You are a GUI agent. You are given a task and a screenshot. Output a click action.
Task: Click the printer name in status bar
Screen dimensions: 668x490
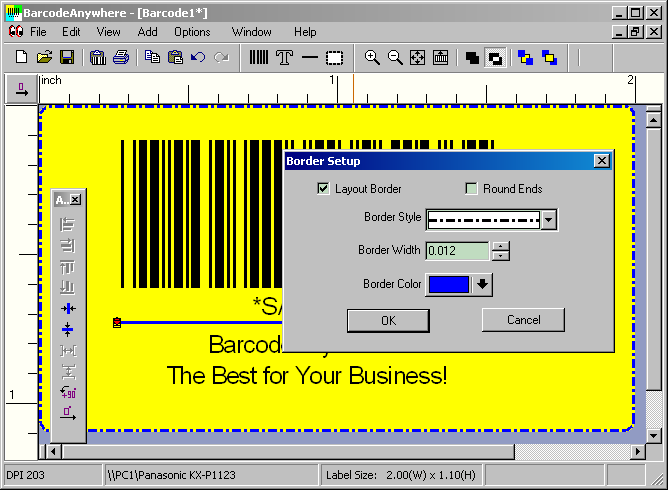click(x=171, y=475)
